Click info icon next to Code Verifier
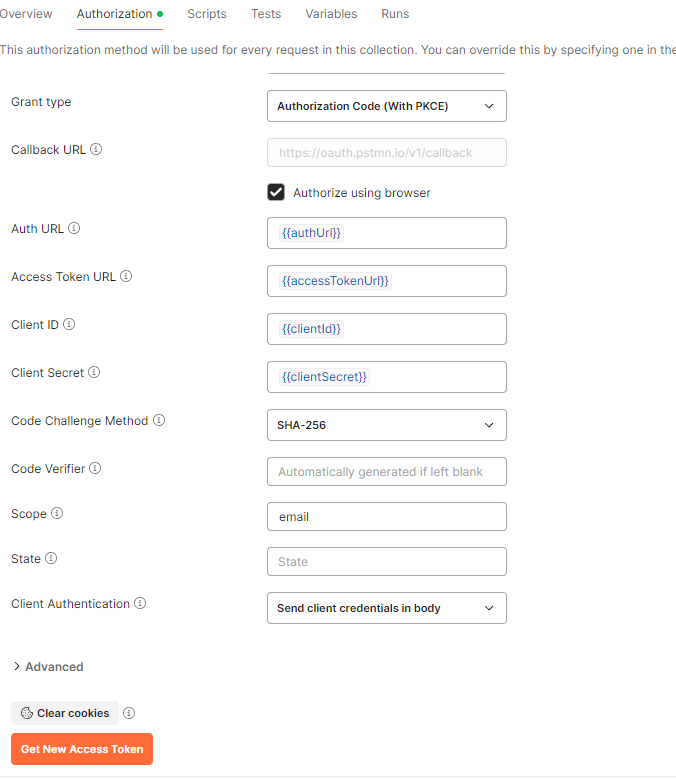Image resolution: width=676 pixels, height=779 pixels. pyautogui.click(x=95, y=469)
